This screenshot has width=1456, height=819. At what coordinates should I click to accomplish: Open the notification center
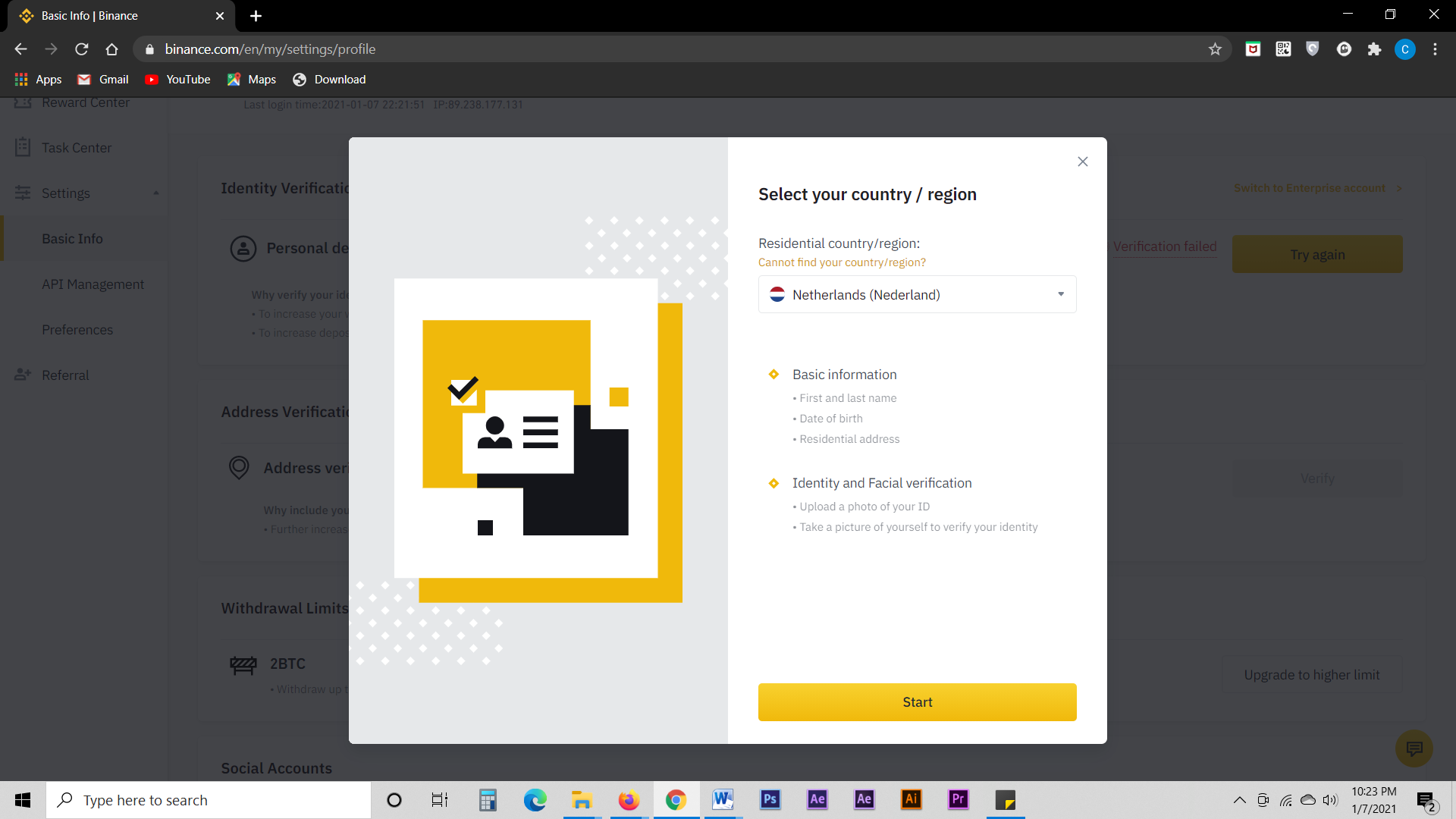tap(1426, 800)
